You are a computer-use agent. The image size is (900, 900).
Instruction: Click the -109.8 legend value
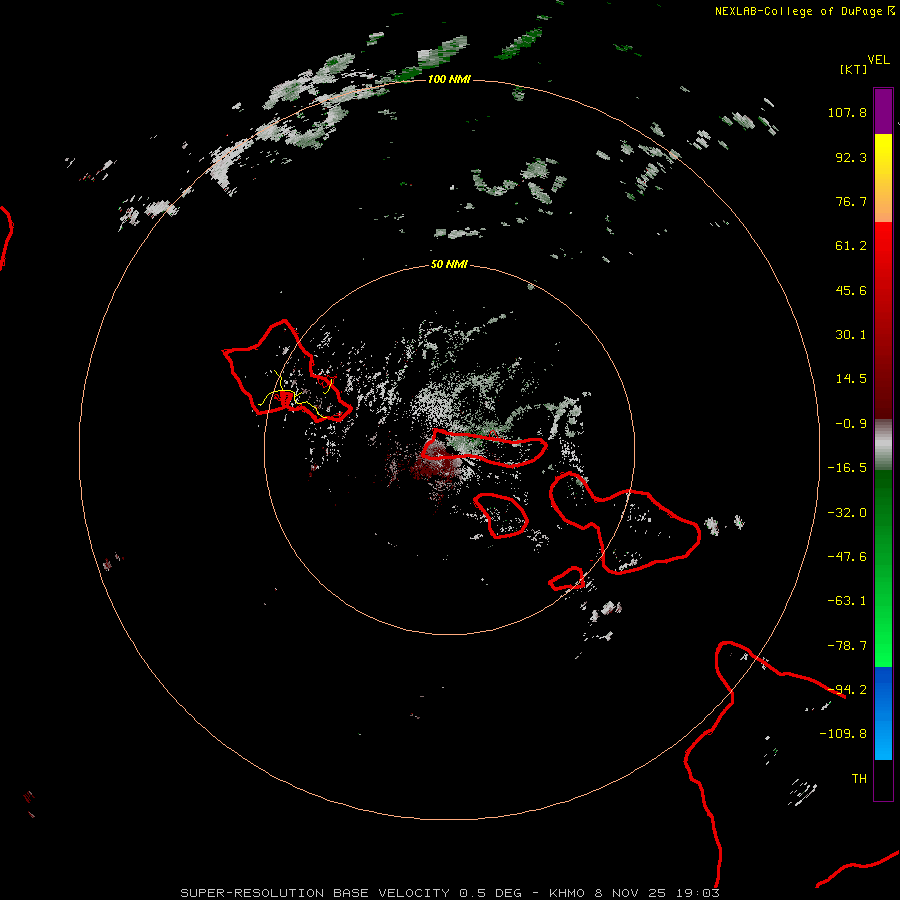[844, 734]
